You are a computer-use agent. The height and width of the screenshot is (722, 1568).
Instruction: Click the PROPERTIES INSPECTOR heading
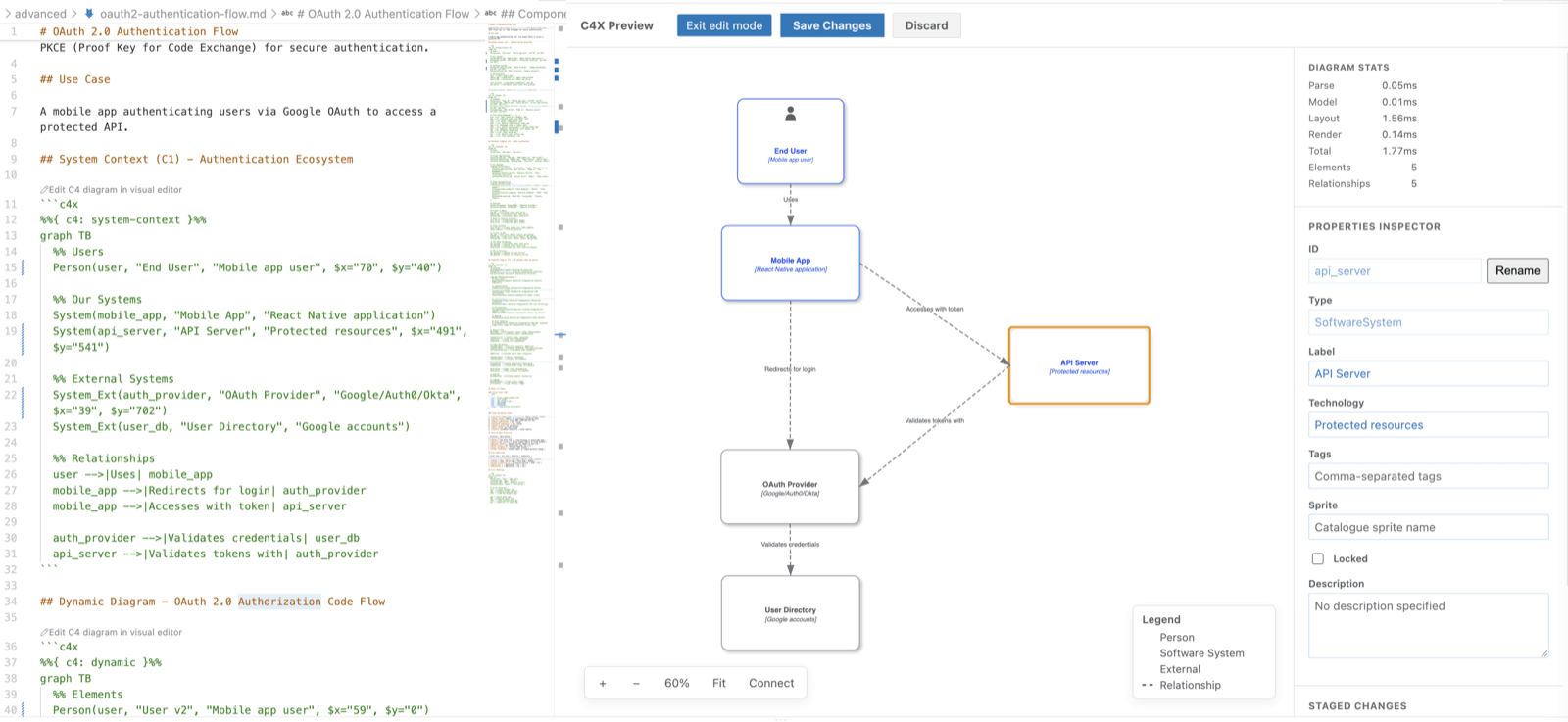1374,227
